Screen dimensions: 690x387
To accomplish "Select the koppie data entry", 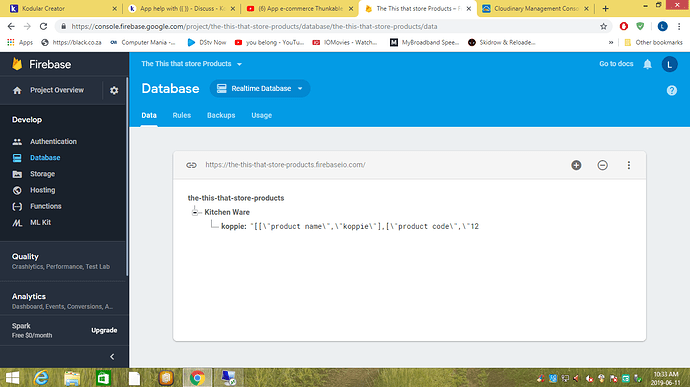I will pos(349,226).
